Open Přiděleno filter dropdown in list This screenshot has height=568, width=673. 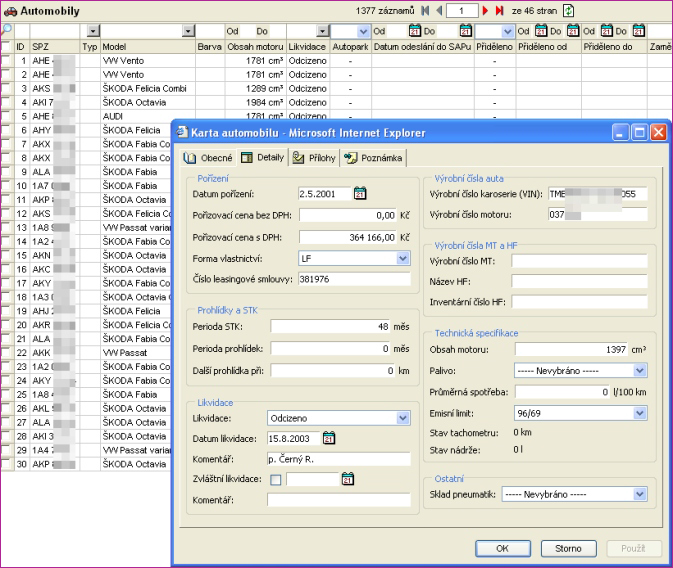tap(508, 31)
